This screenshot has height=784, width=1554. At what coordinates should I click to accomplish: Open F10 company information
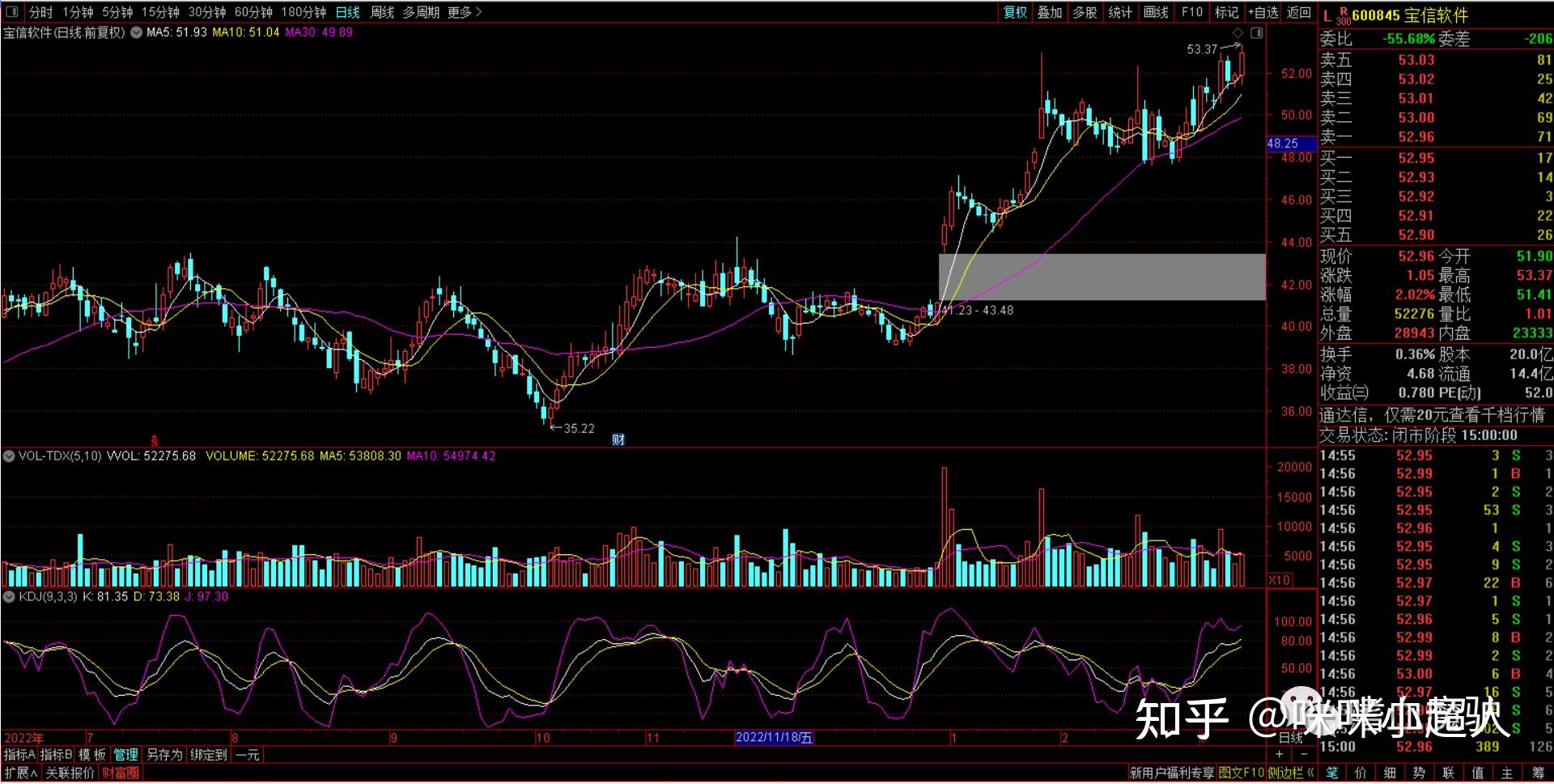[1191, 12]
